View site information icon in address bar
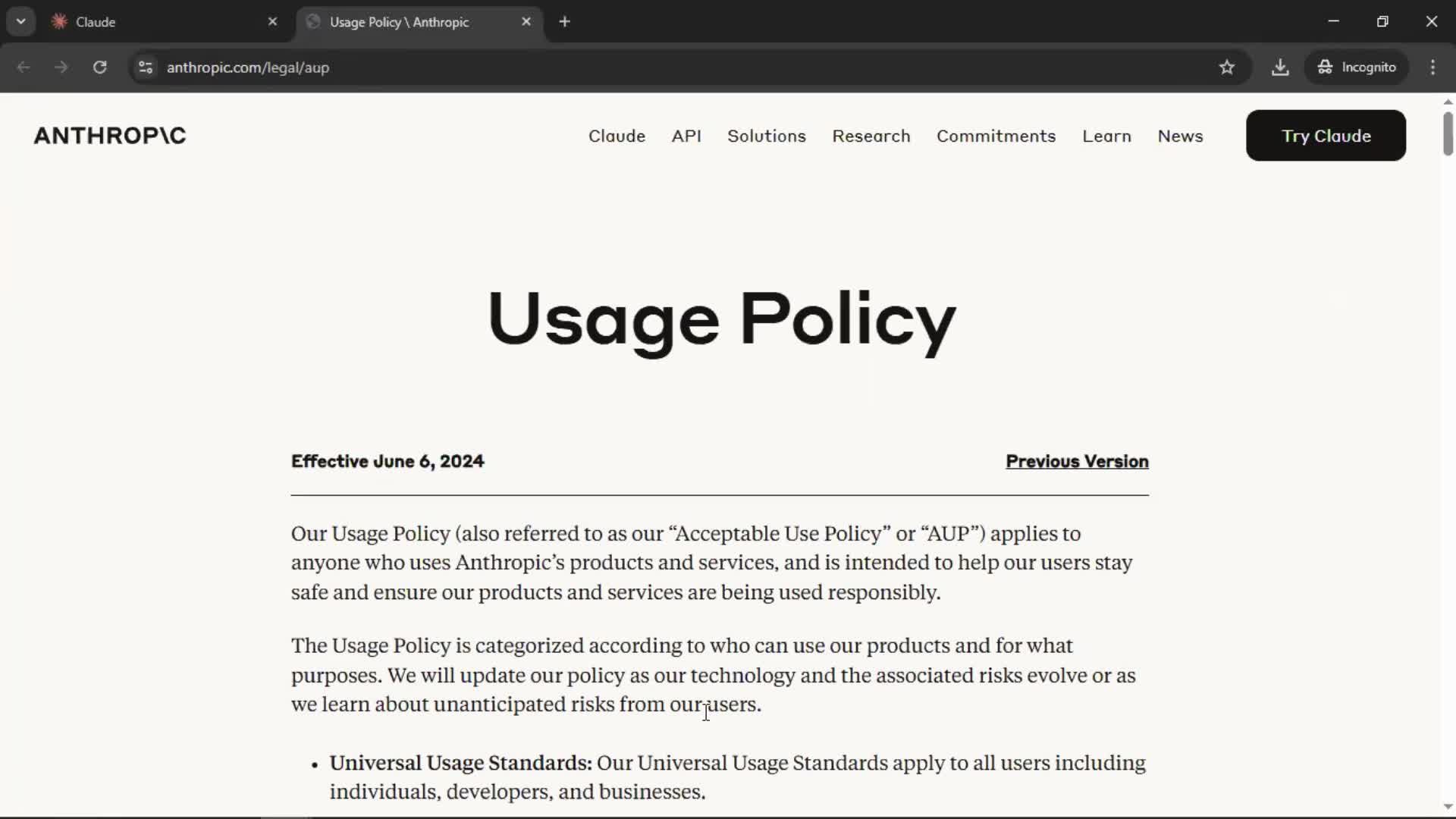The image size is (1456, 819). [146, 67]
